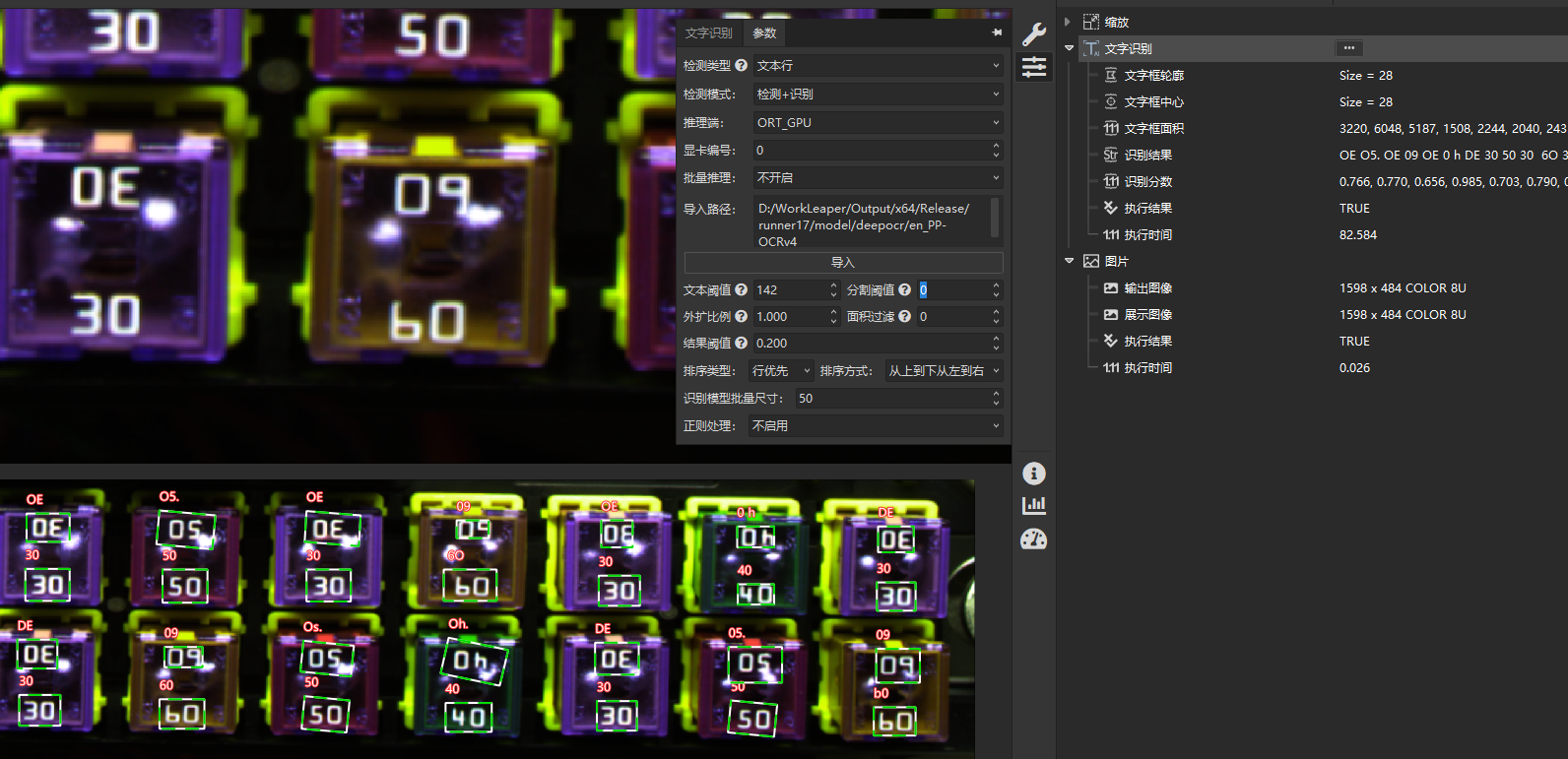Collapse the 图片 tree node
This screenshot has height=759, width=1568.
tap(1069, 261)
